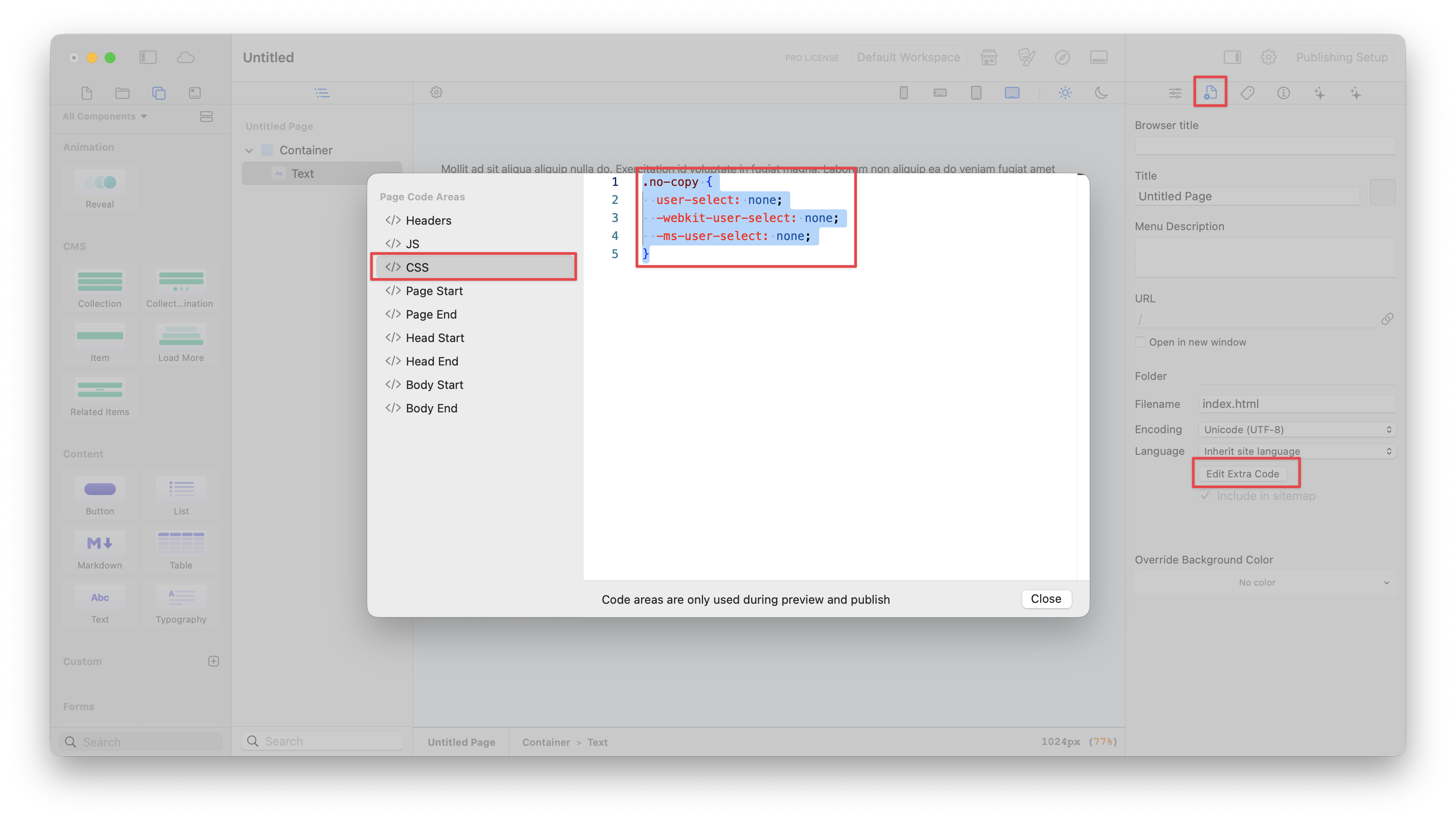Image resolution: width=1456 pixels, height=823 pixels.
Task: Click the page title color swatch box
Action: tap(1382, 192)
